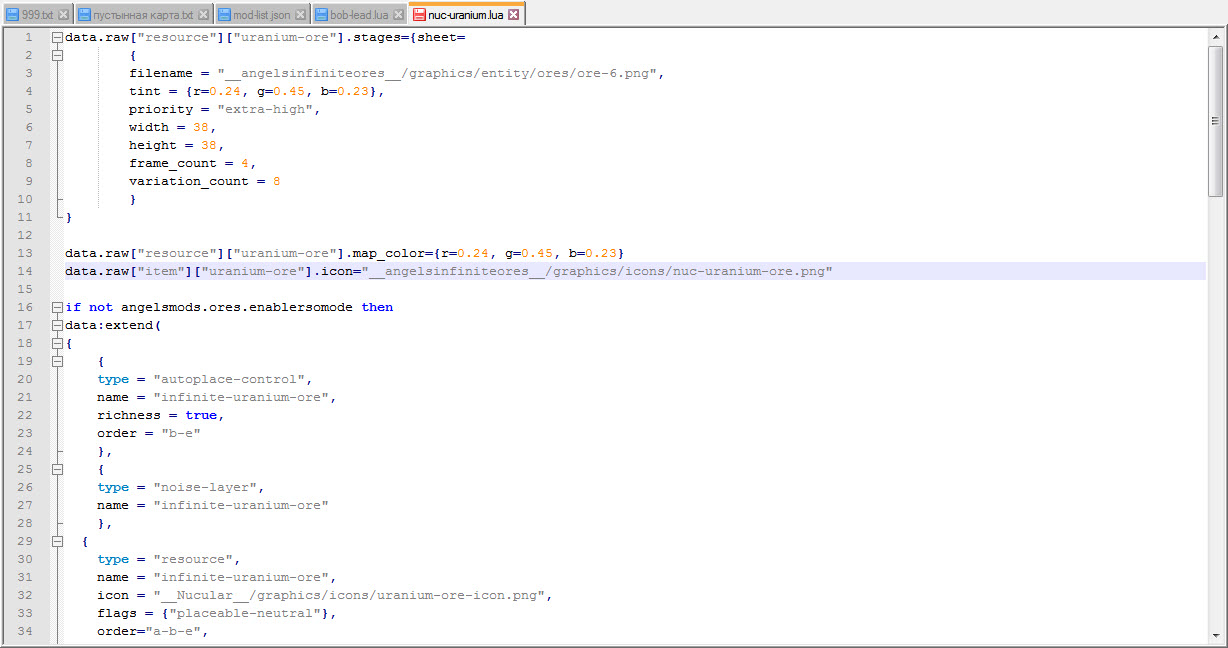Close the mod-list.json tab
Viewport: 1228px width, 648px height.
[x=300, y=15]
